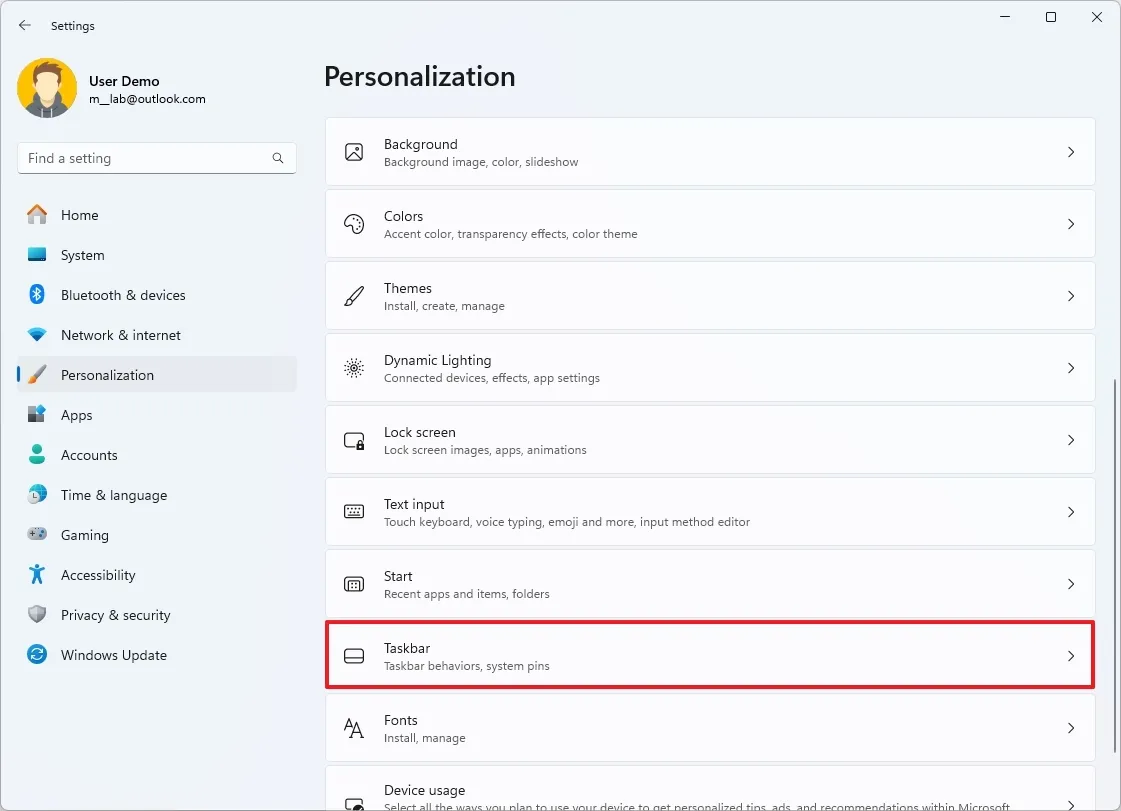This screenshot has height=811, width=1121.
Task: Expand the Taskbar settings chevron
Action: click(x=1070, y=656)
